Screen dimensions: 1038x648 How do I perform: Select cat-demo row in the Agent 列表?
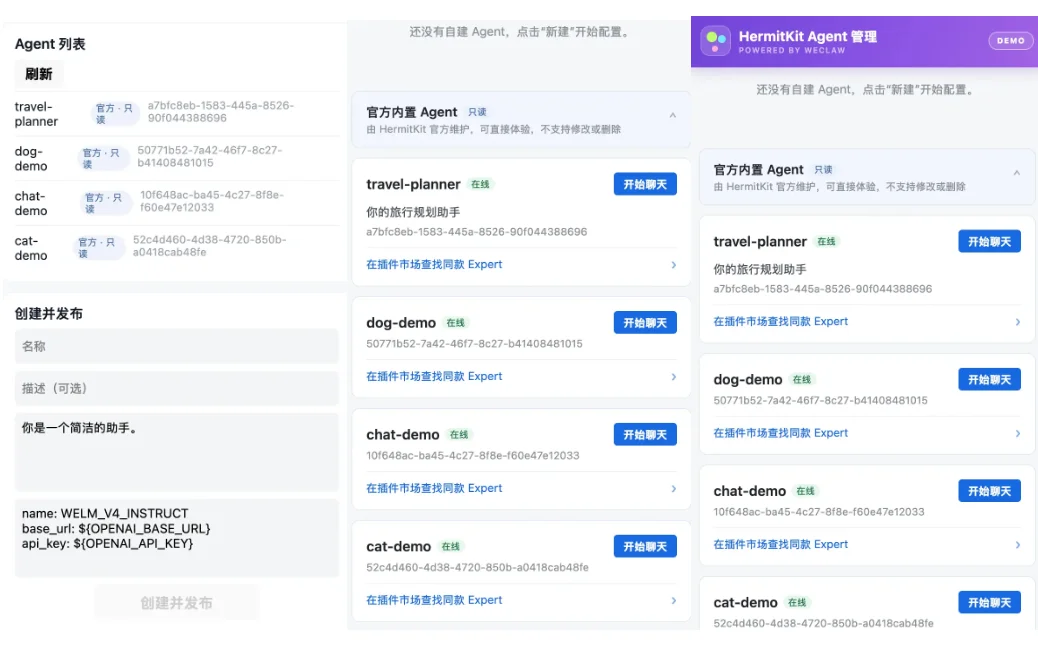click(x=177, y=248)
